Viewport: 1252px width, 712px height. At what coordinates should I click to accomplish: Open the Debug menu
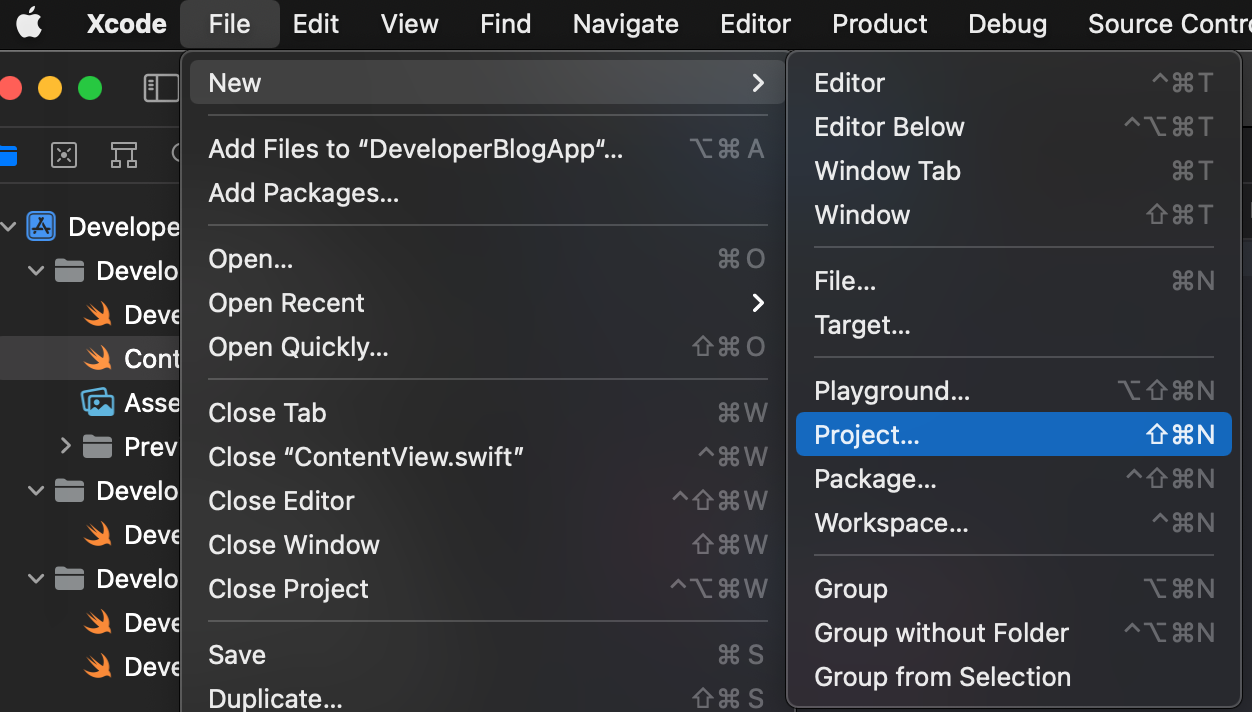pyautogui.click(x=1008, y=24)
